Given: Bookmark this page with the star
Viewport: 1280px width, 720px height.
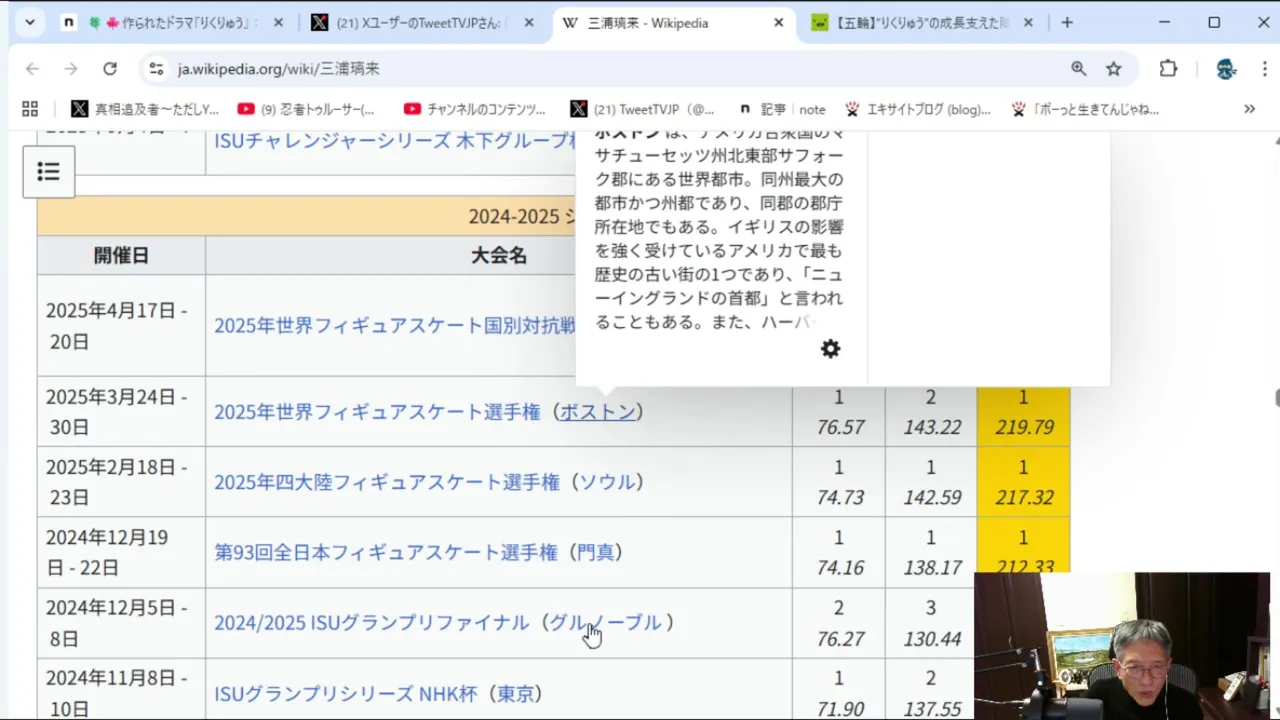Looking at the screenshot, I should click(x=1113, y=68).
